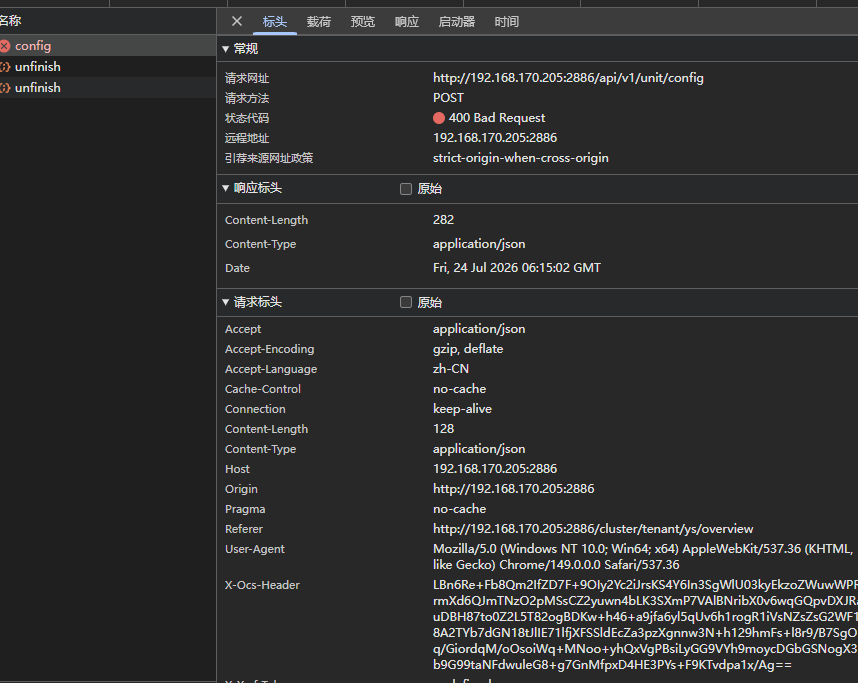Open the 启动器 tab
Image resolution: width=858 pixels, height=683 pixels.
(x=456, y=22)
